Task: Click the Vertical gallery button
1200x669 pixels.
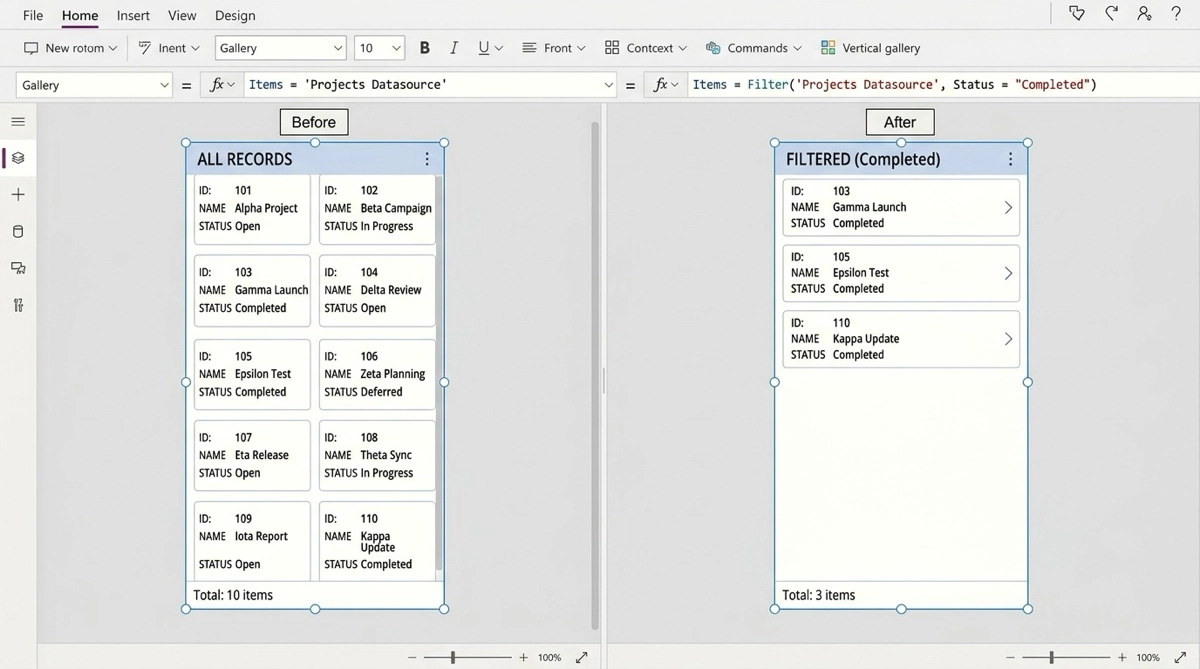Action: tap(870, 48)
